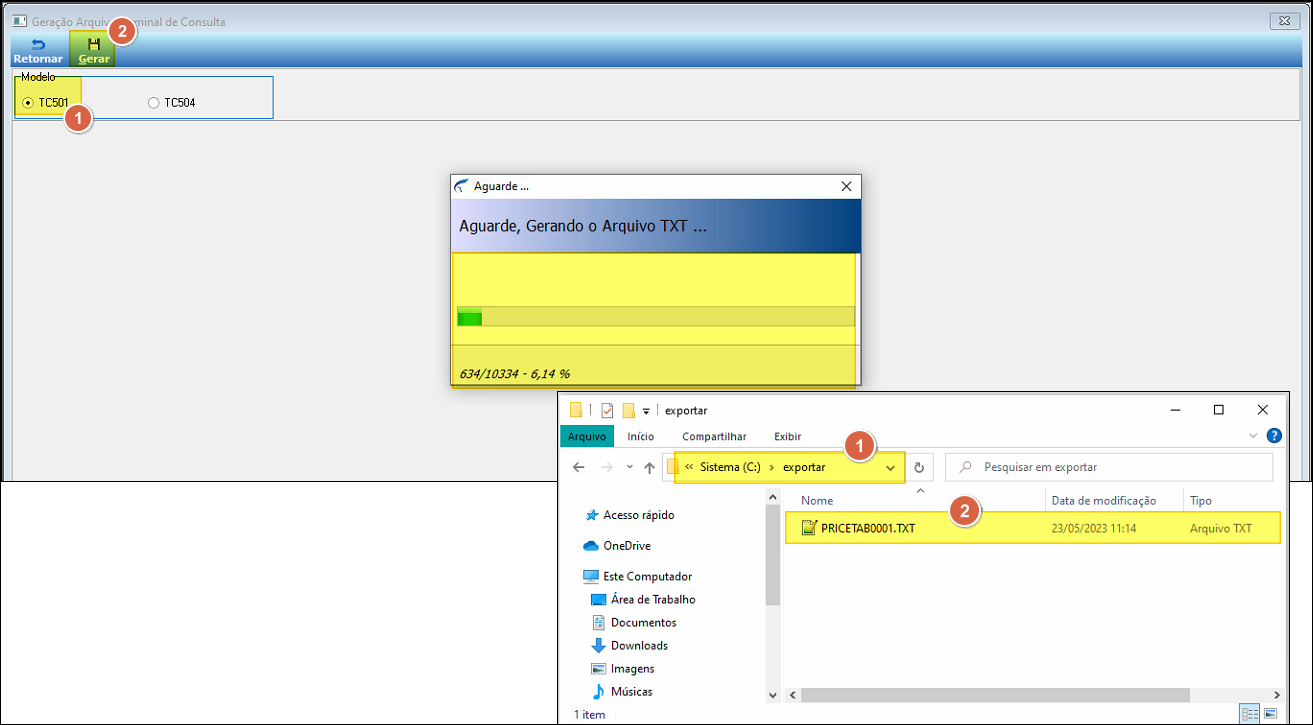
Task: Open the Início ribbon tab
Action: [640, 436]
